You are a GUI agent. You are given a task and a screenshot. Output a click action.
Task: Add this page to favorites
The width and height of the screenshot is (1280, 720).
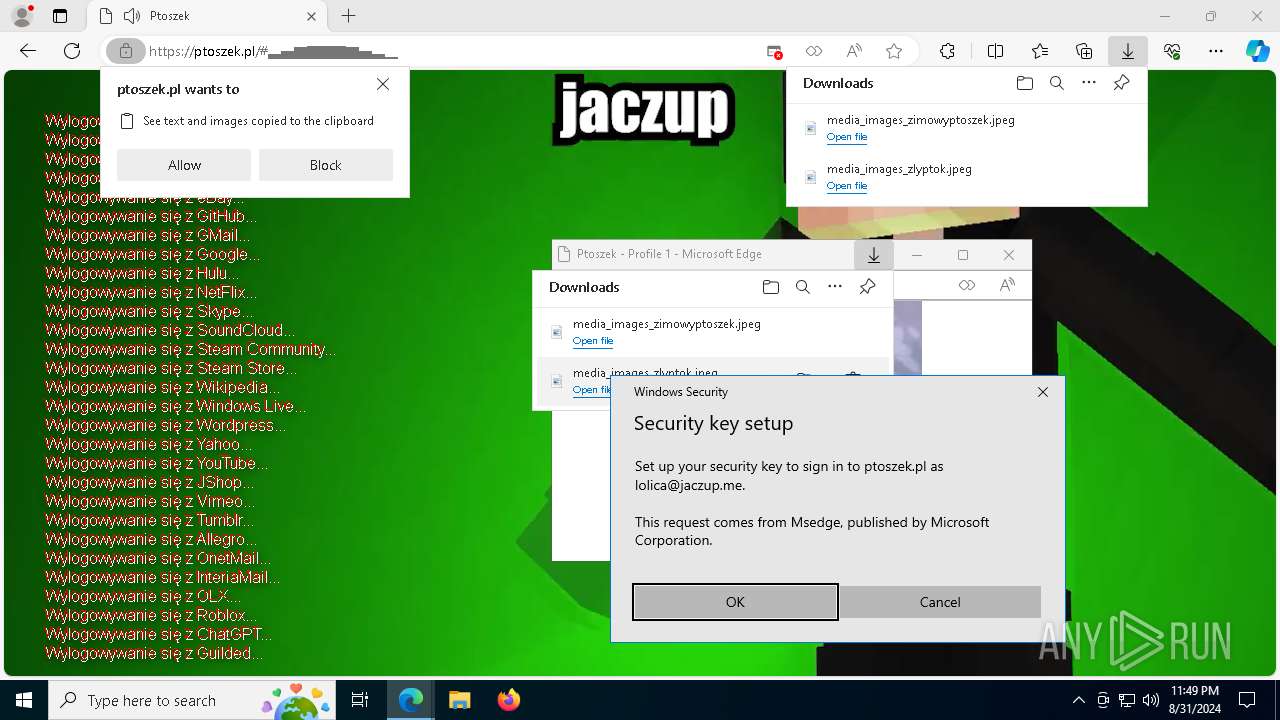tap(894, 51)
